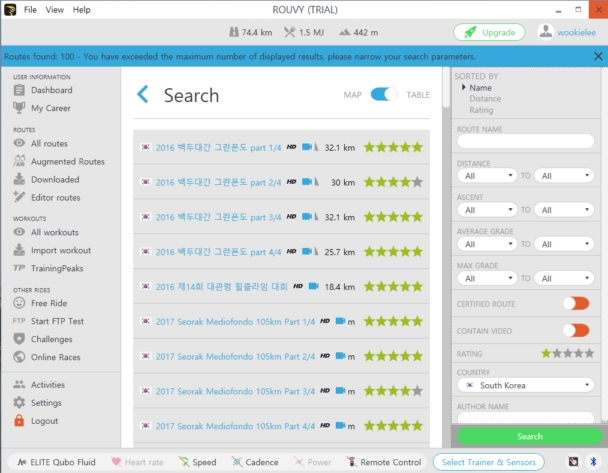
Task: Click the results list scrollbar
Action: [446, 87]
